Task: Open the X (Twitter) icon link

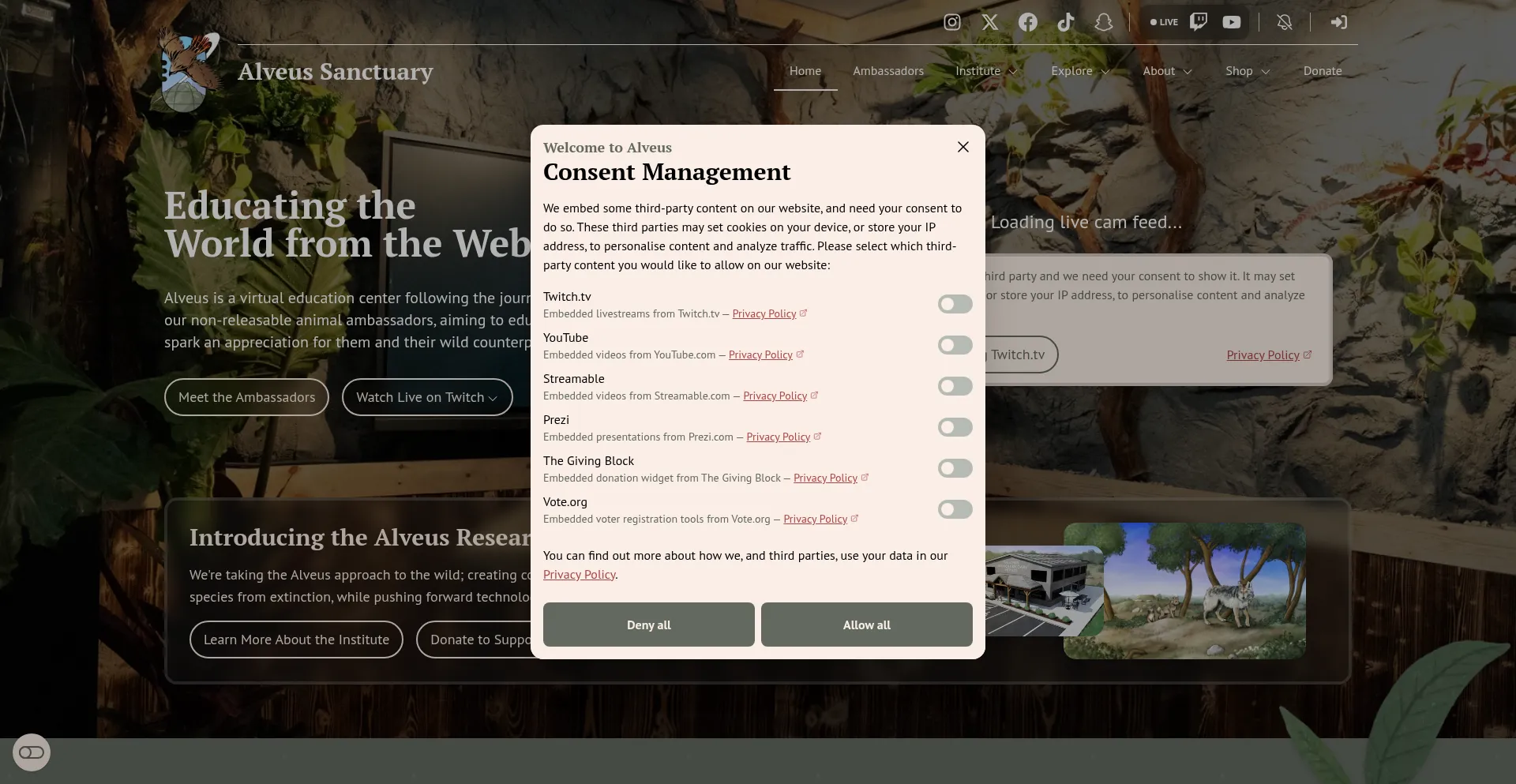Action: (x=990, y=22)
